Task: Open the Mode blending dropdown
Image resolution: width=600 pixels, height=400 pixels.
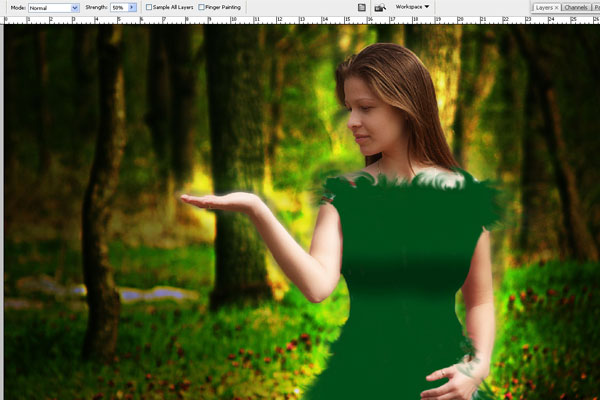Action: pyautogui.click(x=53, y=7)
